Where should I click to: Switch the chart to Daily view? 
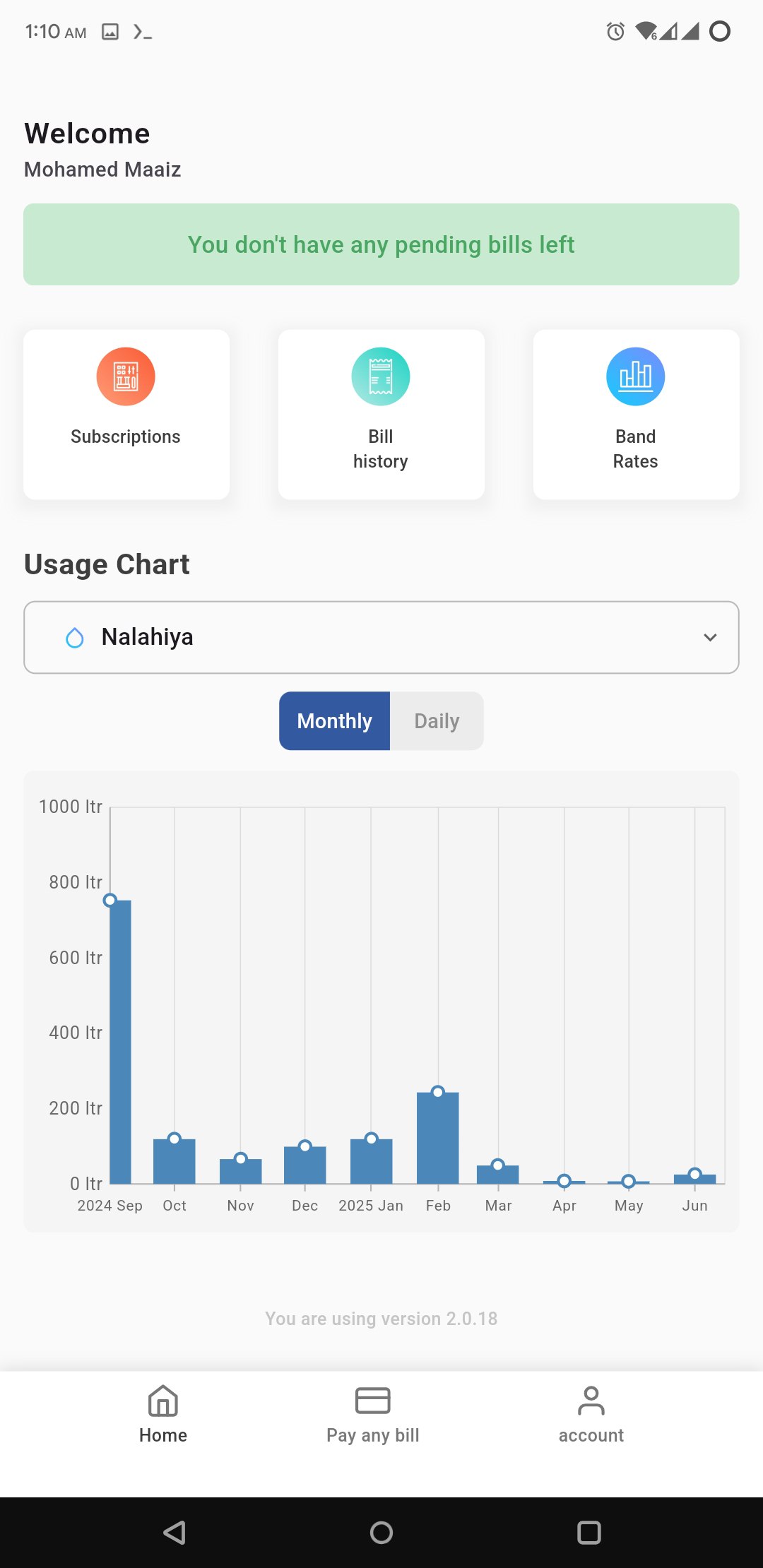tap(437, 720)
